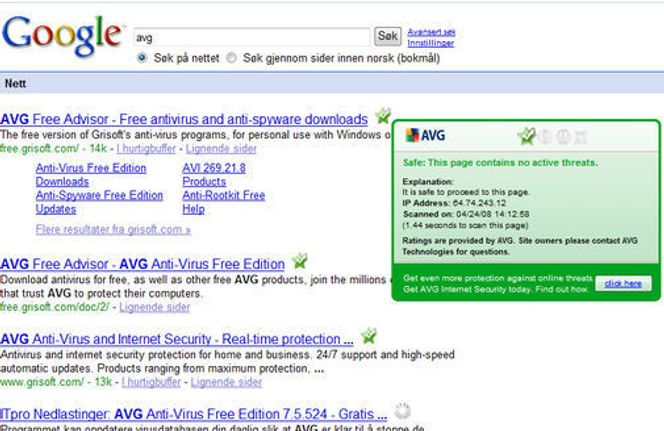This screenshot has height=431, width=664.
Task: Open 'Flere resultater fra grisoft.com' link
Action: tap(113, 229)
